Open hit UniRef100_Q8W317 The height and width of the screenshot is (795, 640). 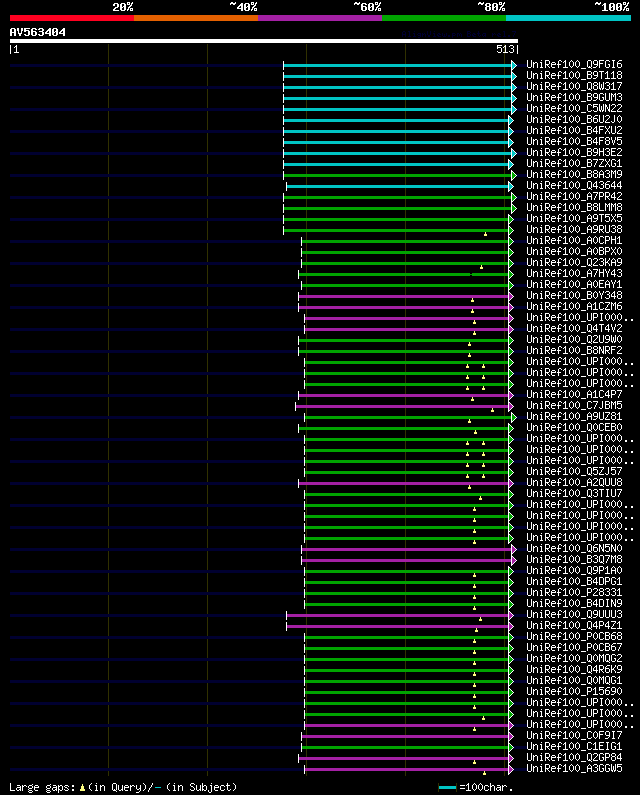click(x=574, y=87)
